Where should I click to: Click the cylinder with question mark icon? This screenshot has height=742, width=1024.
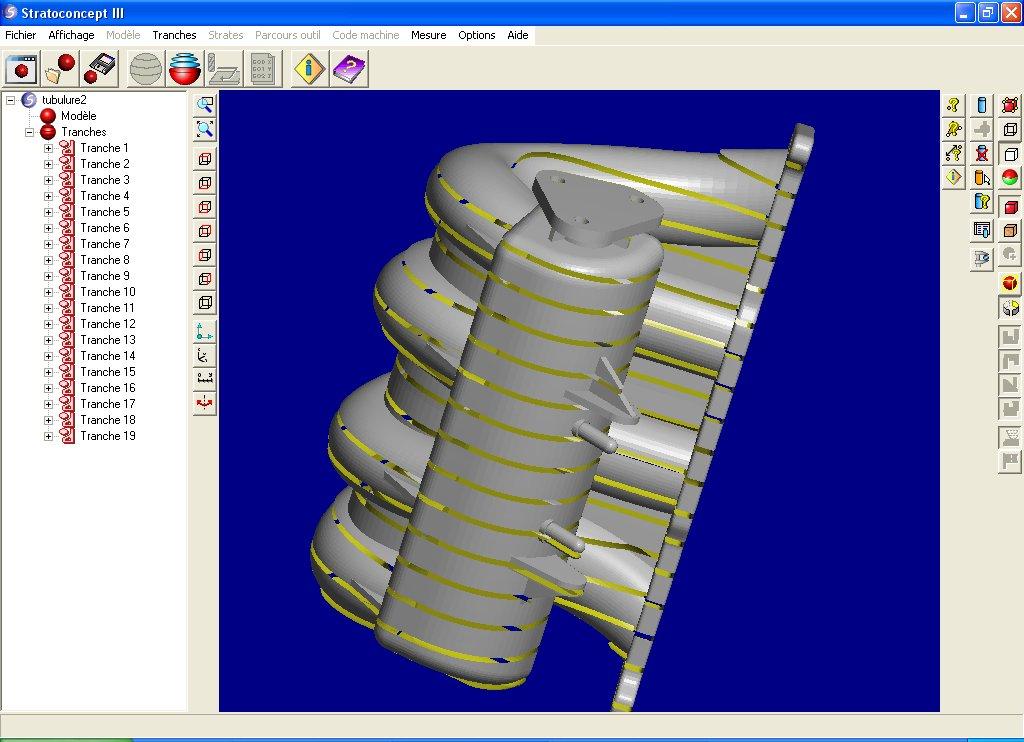982,202
